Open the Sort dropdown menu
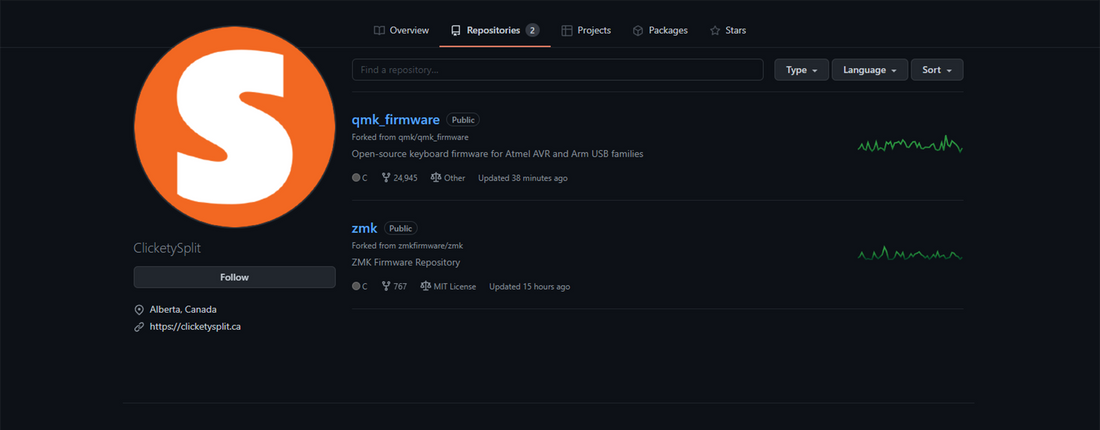1100x430 pixels. (937, 70)
